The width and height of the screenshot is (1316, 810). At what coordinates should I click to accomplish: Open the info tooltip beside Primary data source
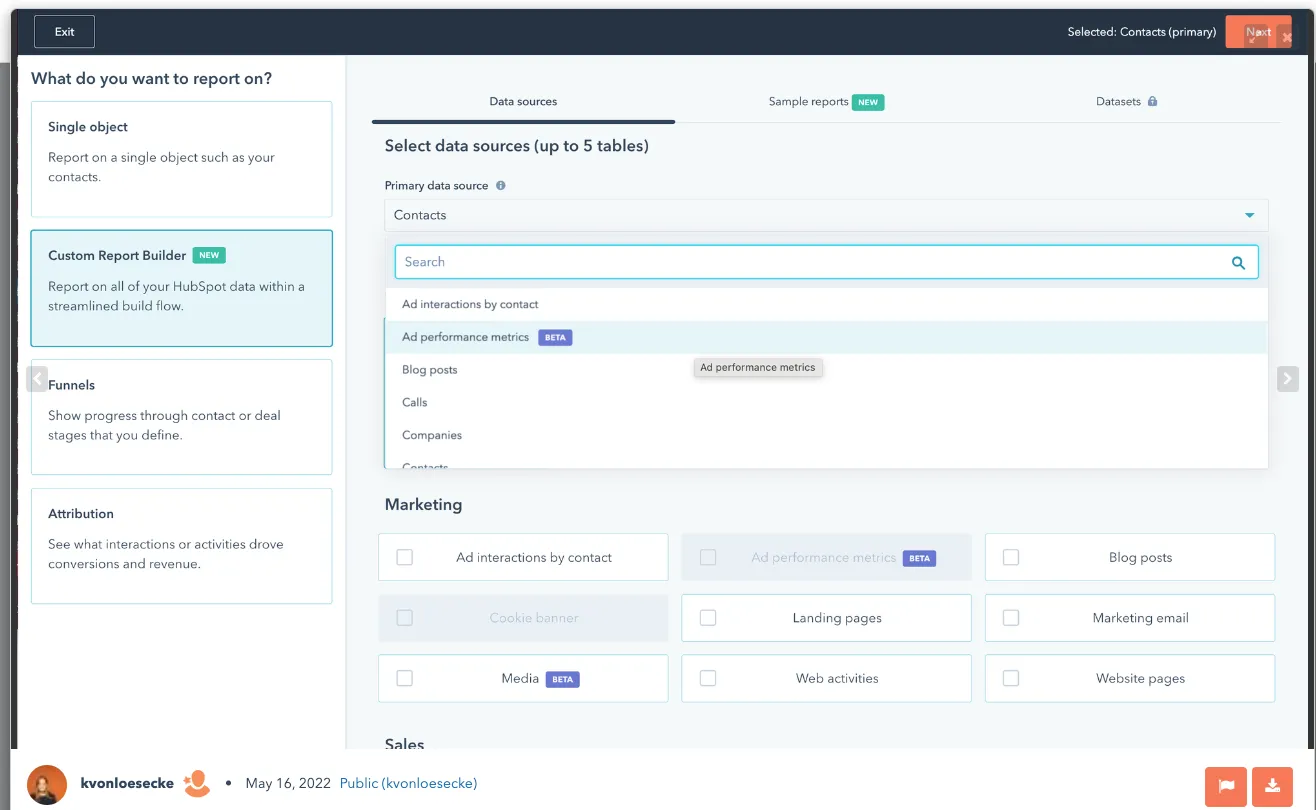point(500,185)
